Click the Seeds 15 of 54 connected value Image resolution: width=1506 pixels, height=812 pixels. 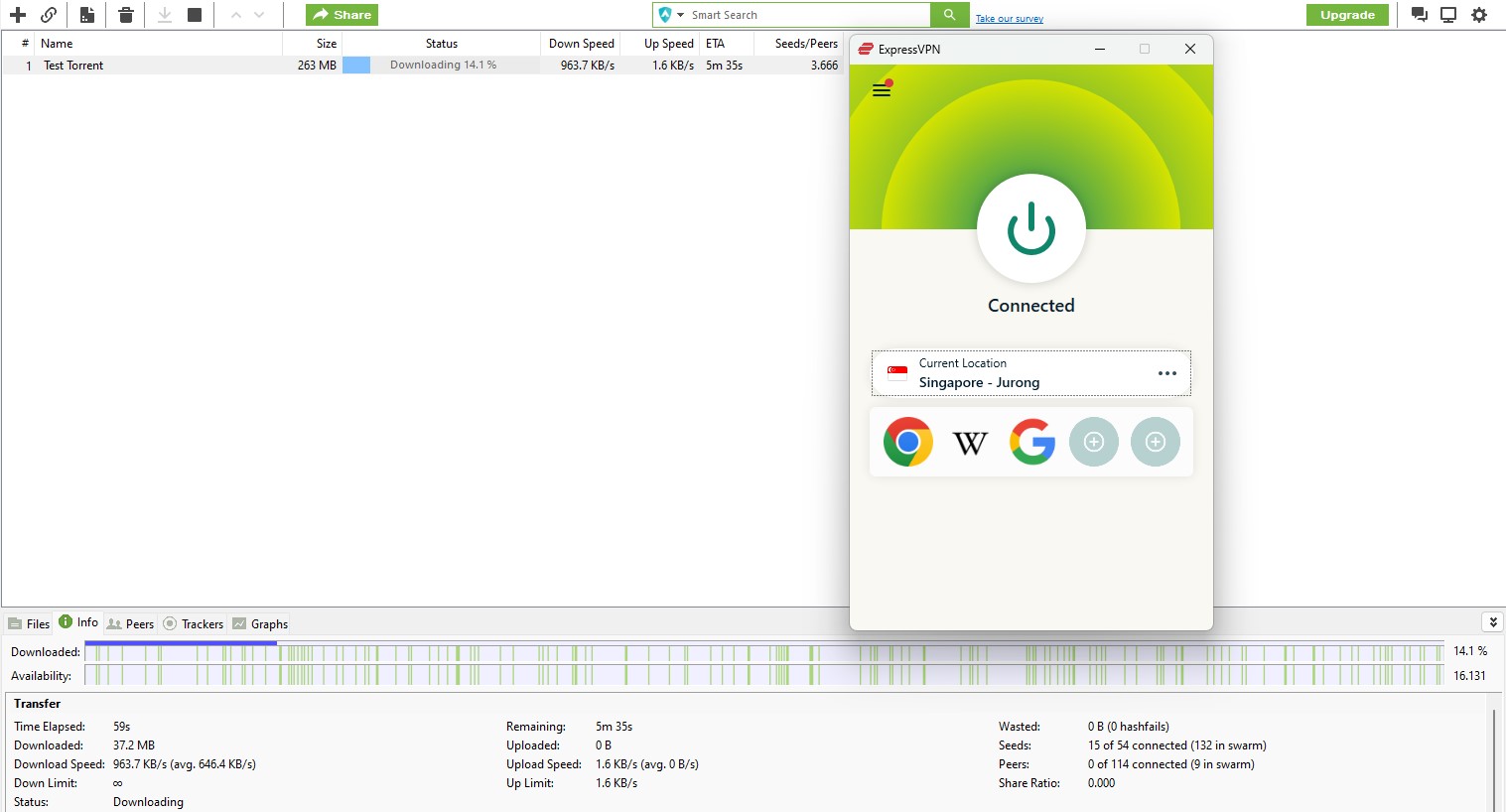1176,745
